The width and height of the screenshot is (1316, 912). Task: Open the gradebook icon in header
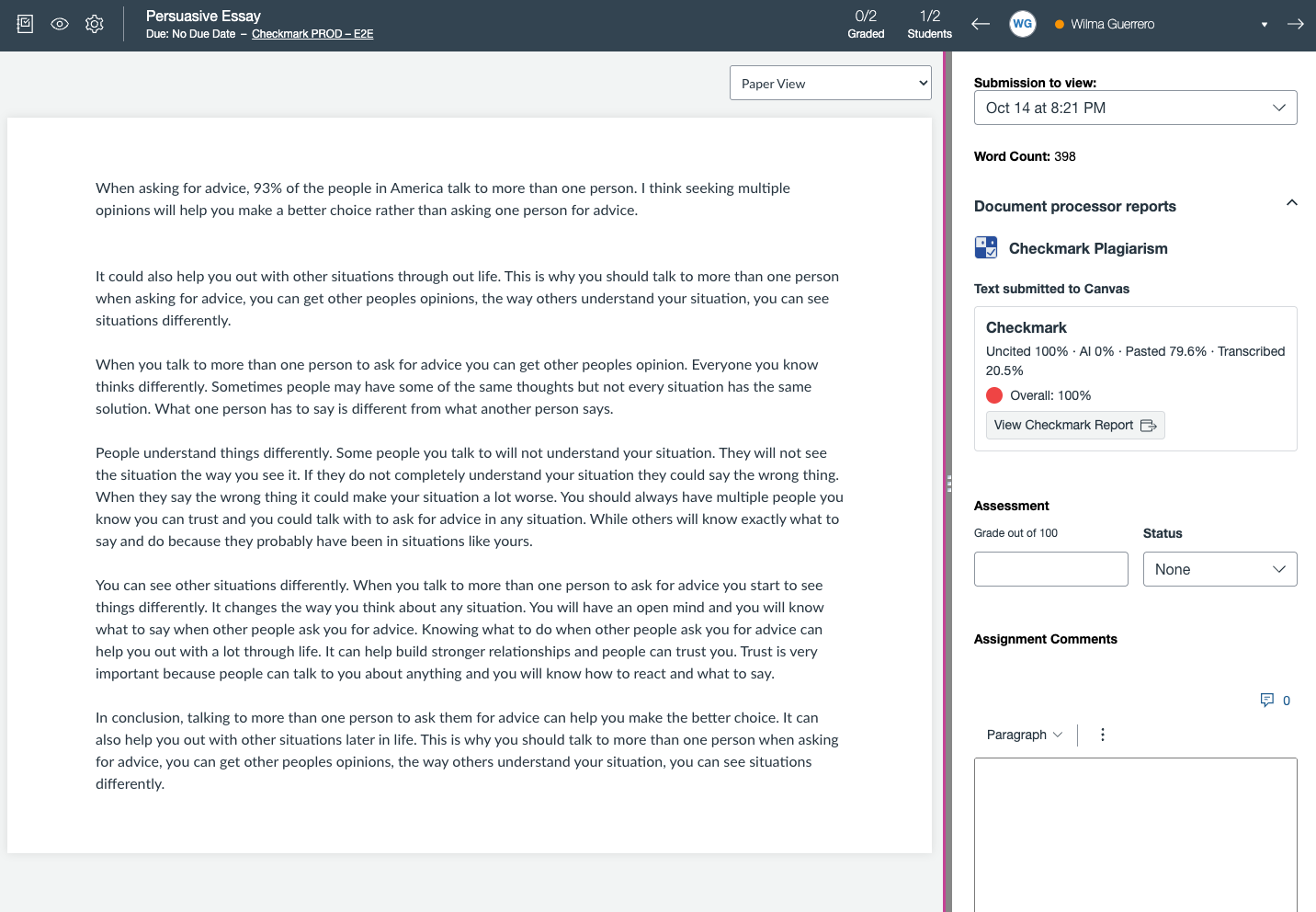click(25, 24)
